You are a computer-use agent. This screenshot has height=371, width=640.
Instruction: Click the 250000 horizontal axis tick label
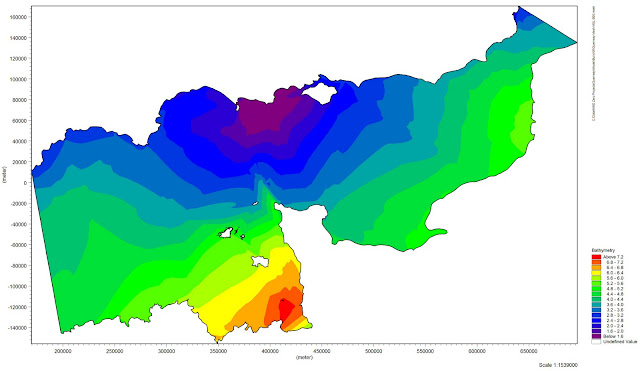[114, 351]
